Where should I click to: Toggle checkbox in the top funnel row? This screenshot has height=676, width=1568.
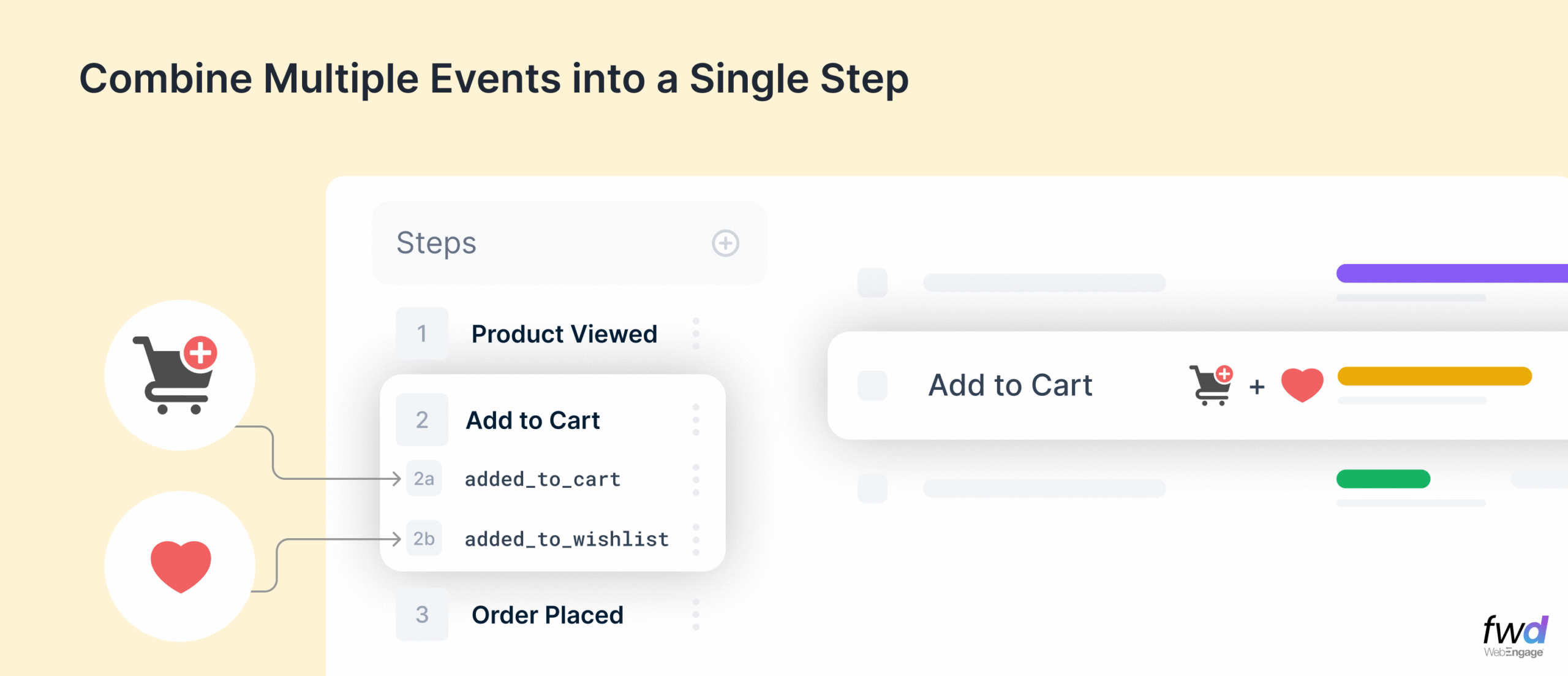pyautogui.click(x=872, y=283)
